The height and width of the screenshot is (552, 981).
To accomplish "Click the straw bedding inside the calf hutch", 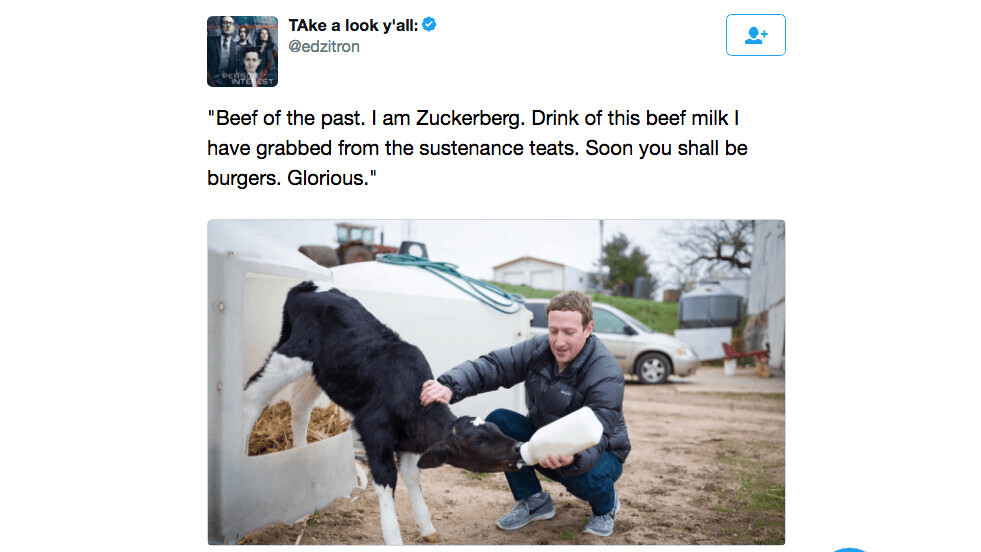I will pos(296,427).
